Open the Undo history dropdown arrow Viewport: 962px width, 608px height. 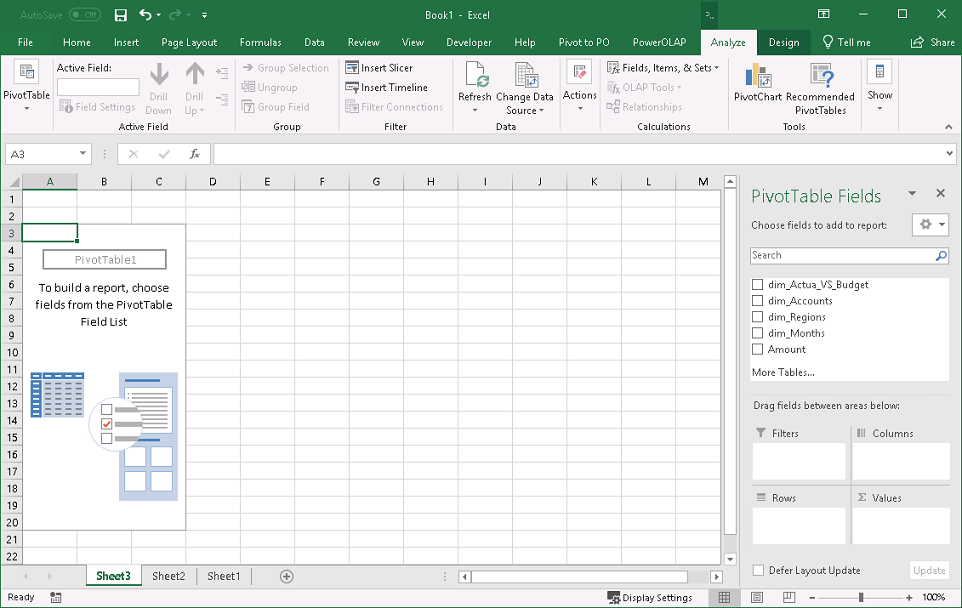(x=158, y=15)
